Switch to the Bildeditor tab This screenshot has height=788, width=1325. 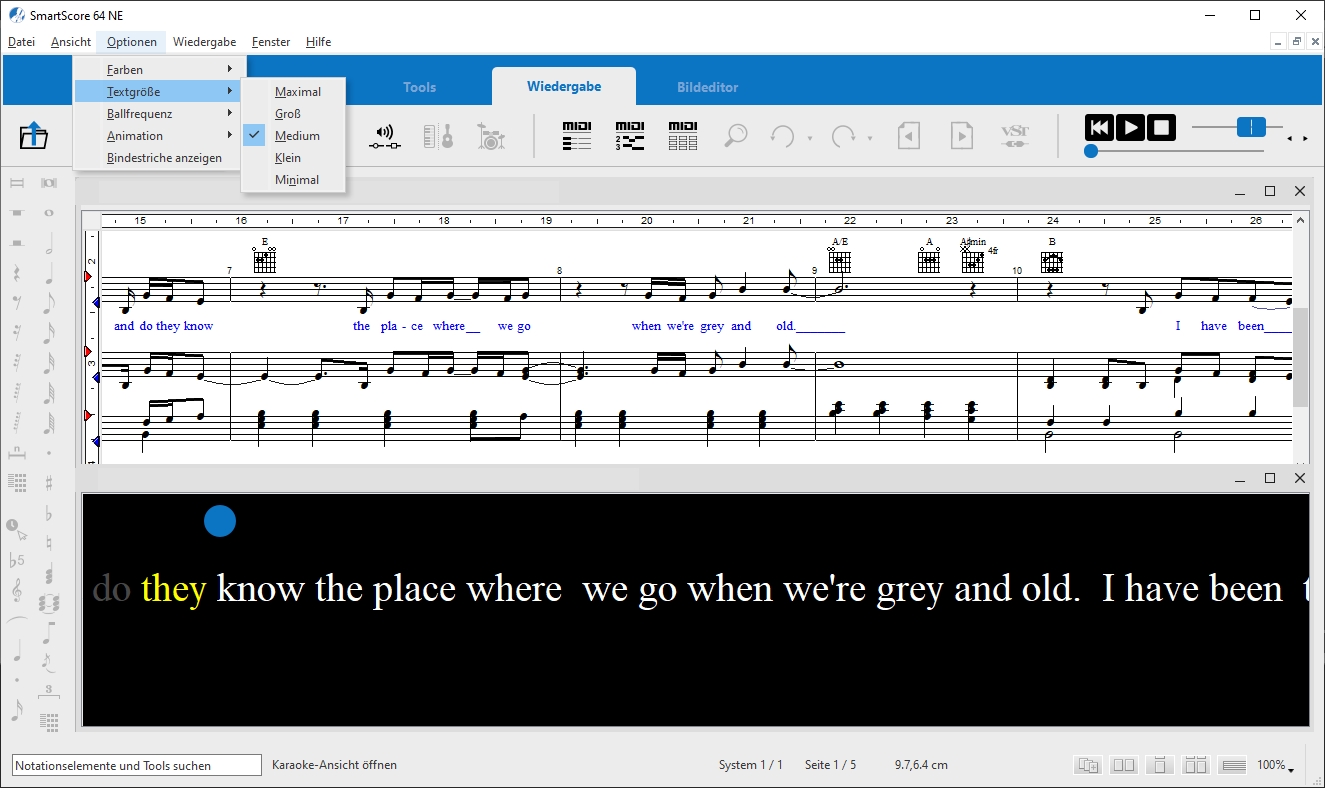707,87
